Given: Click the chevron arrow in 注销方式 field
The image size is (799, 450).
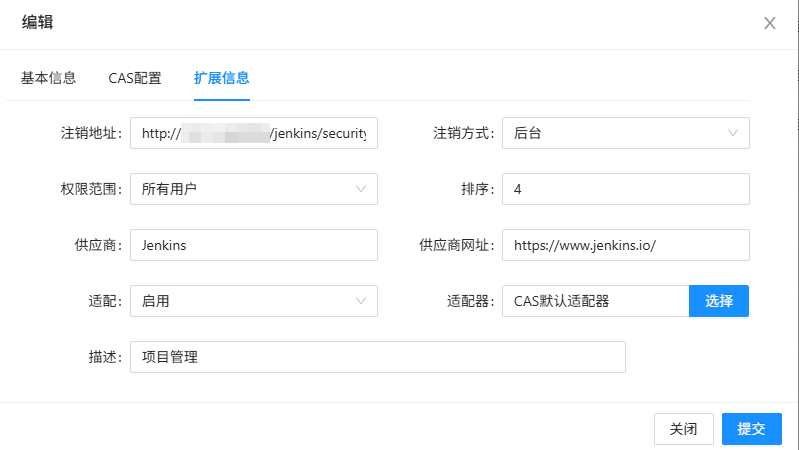Looking at the screenshot, I should (733, 133).
